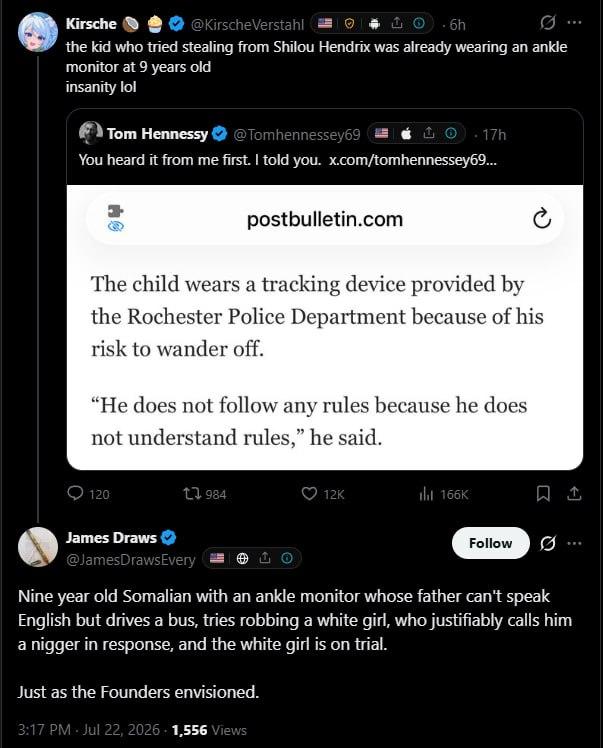This screenshot has height=748, width=603.
Task: Open more options menu on James Draws post
Action: point(574,543)
